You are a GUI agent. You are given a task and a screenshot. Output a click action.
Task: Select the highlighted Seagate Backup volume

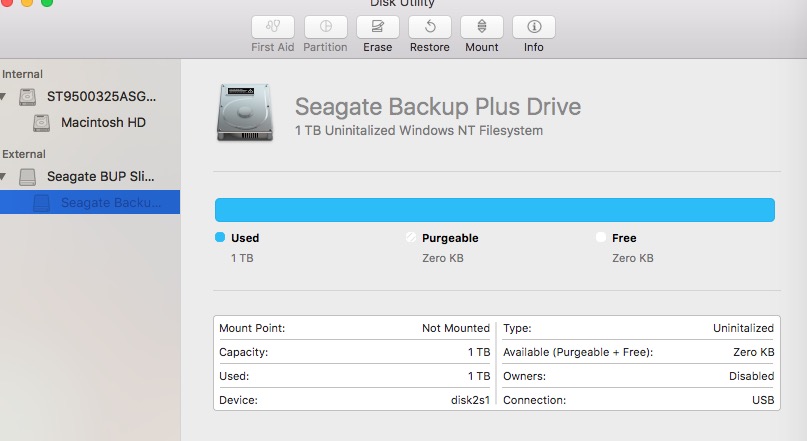109,203
